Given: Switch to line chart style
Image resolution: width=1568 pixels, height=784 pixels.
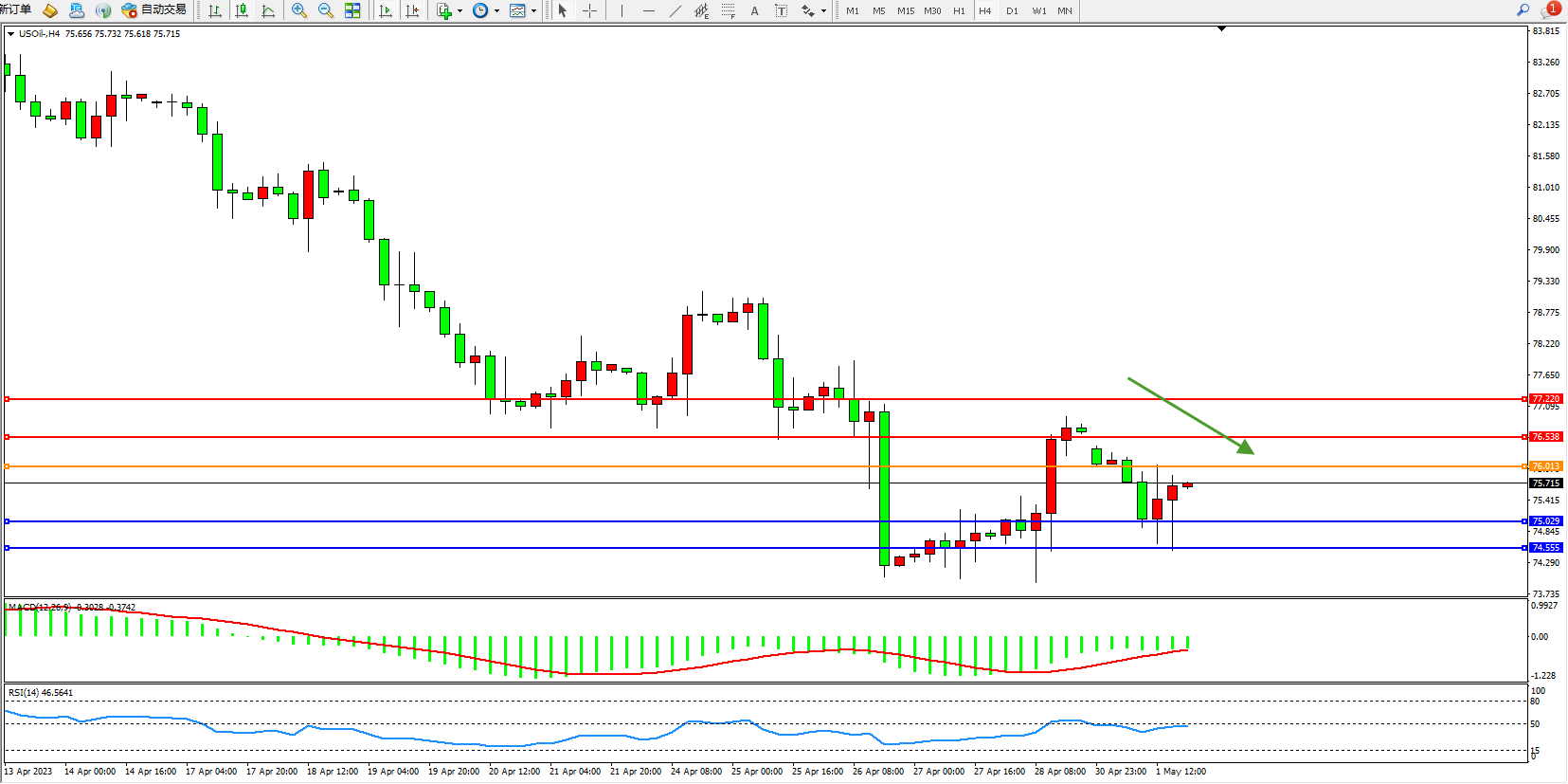Looking at the screenshot, I should pos(268,10).
